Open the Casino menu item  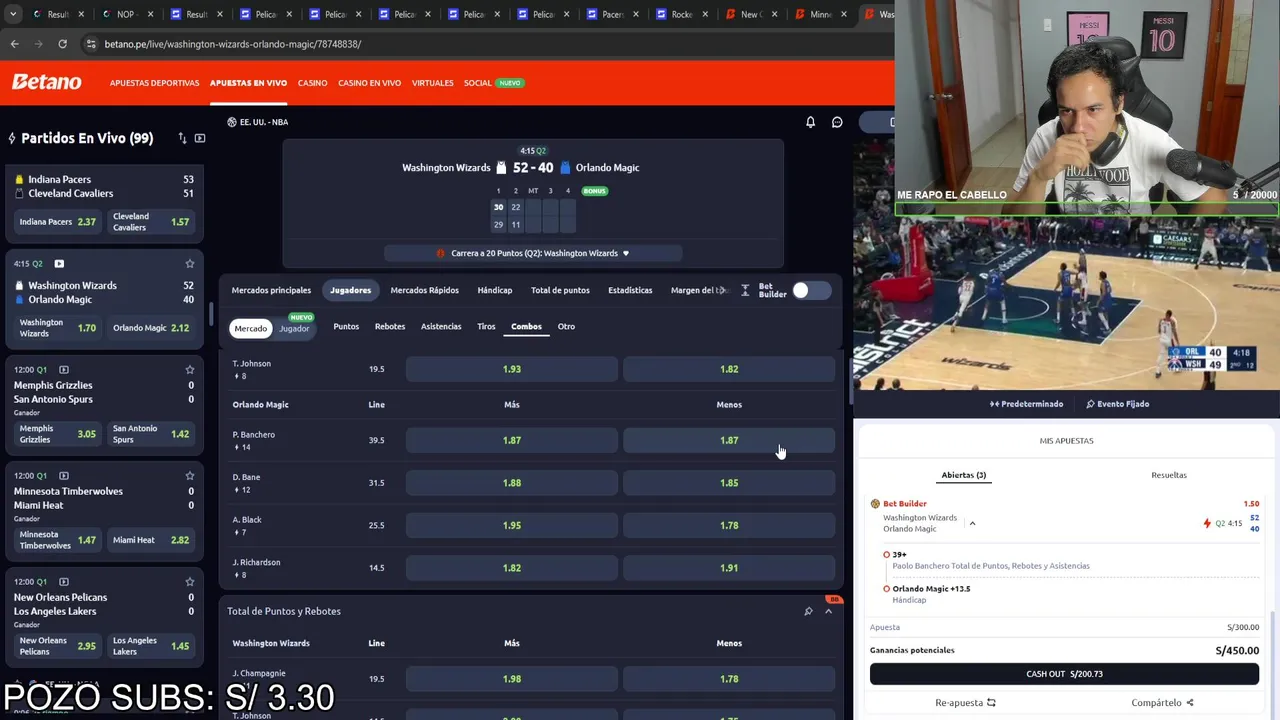click(x=312, y=83)
